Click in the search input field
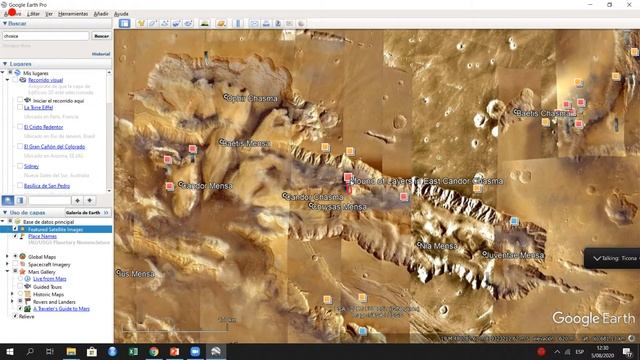Viewport: 640px width, 360px height. click(x=46, y=36)
